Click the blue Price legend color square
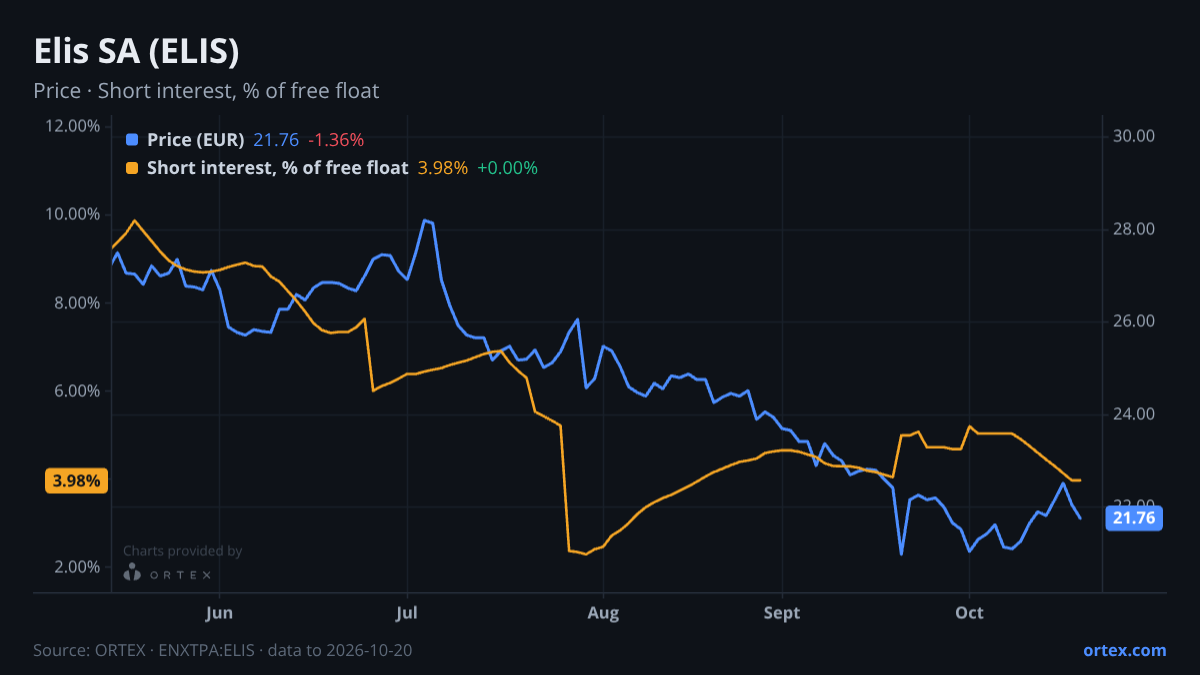Viewport: 1200px width, 675px height. (132, 140)
